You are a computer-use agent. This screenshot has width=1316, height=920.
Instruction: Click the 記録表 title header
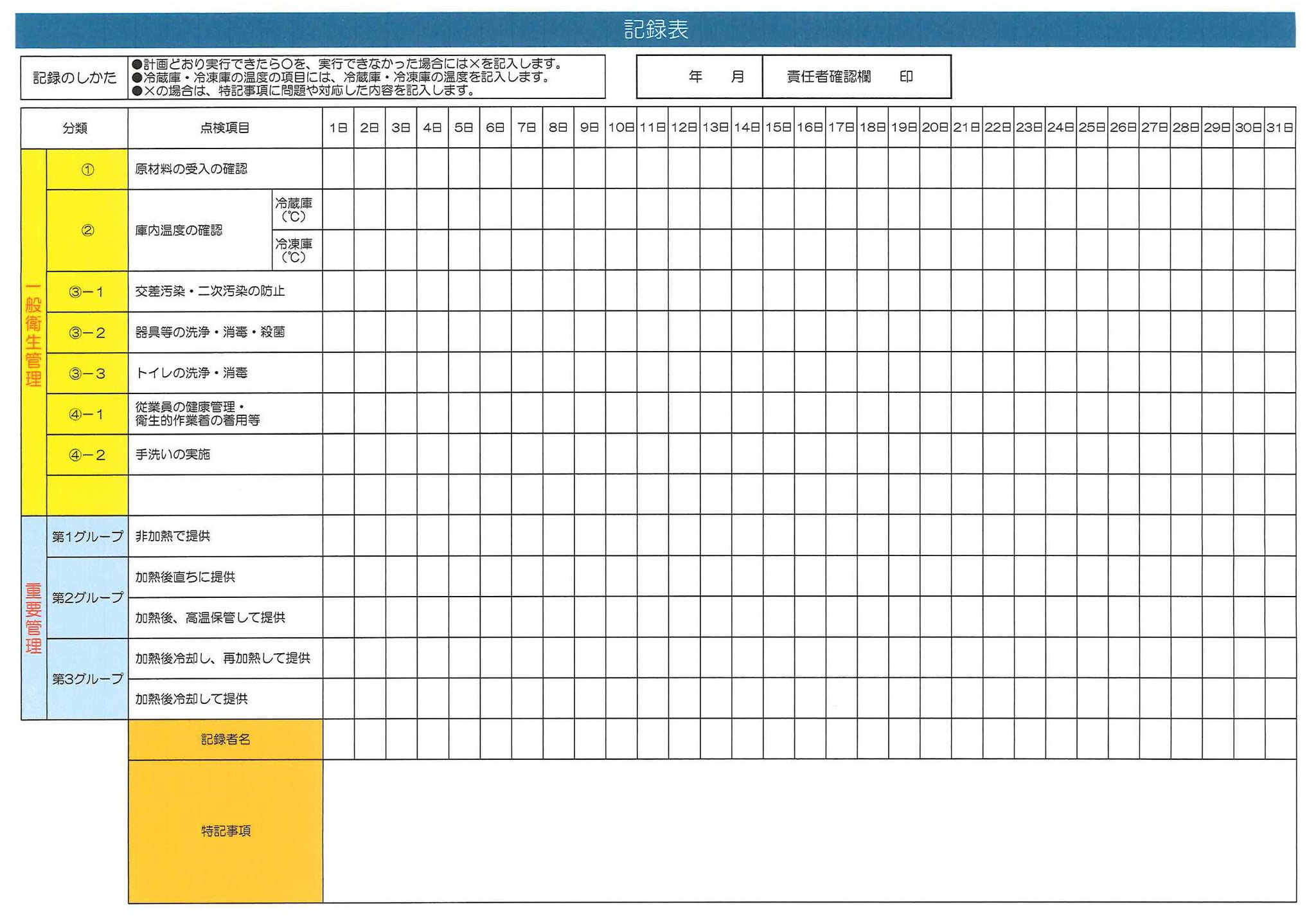point(655,30)
